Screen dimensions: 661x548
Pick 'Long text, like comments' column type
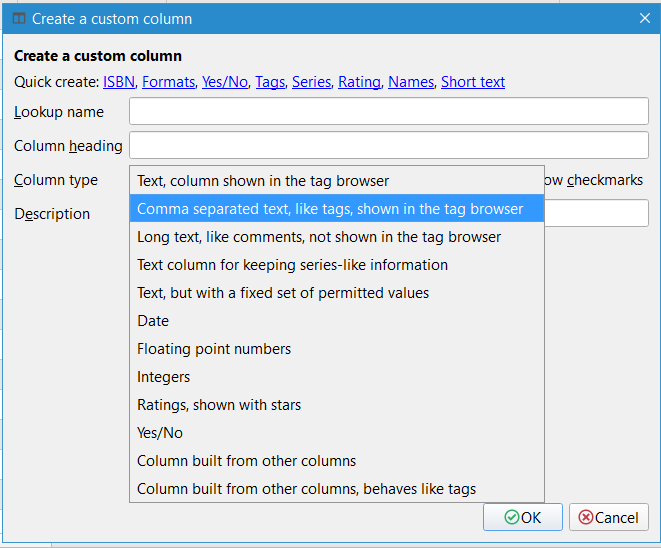[x=319, y=237]
